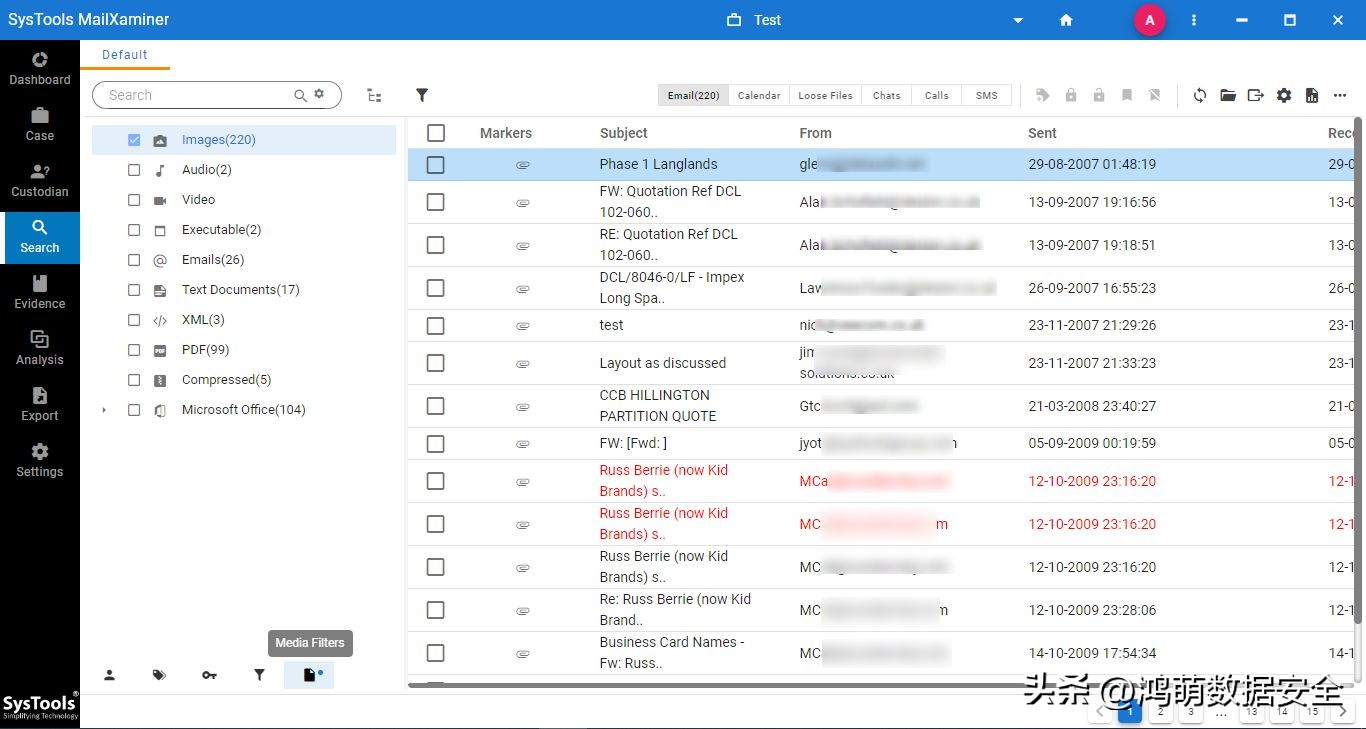Check the Text Documents(17) checkbox
The height and width of the screenshot is (729, 1366).
pyautogui.click(x=134, y=290)
